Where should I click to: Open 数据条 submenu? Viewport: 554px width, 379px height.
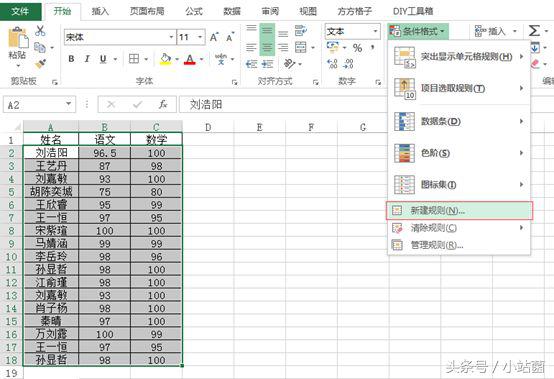459,122
